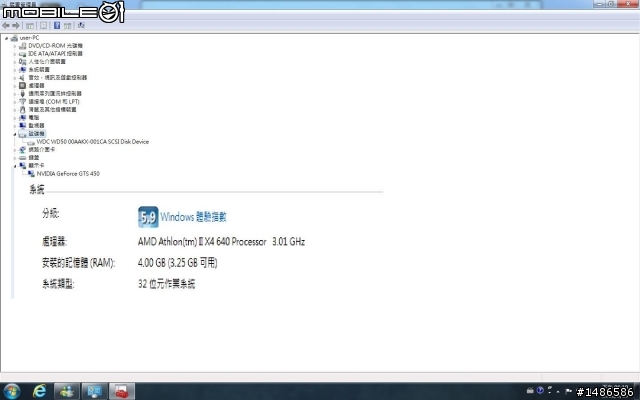This screenshot has height=400, width=640.
Task: Collapse the Display adapters (顯示卡) node
Action: coord(15,166)
